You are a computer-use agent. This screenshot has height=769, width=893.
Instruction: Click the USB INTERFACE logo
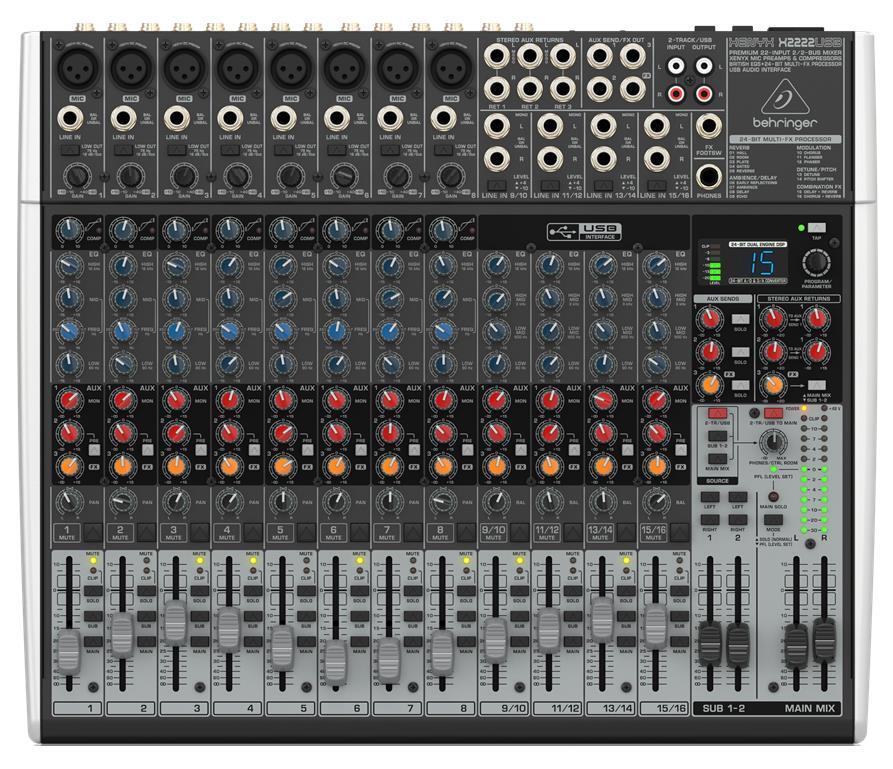click(x=584, y=231)
